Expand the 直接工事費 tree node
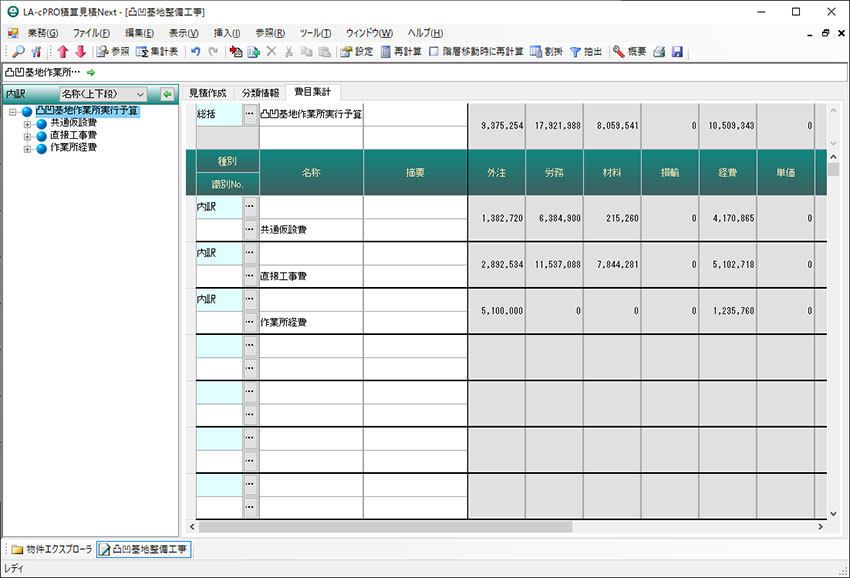The image size is (850, 578). pos(28,135)
